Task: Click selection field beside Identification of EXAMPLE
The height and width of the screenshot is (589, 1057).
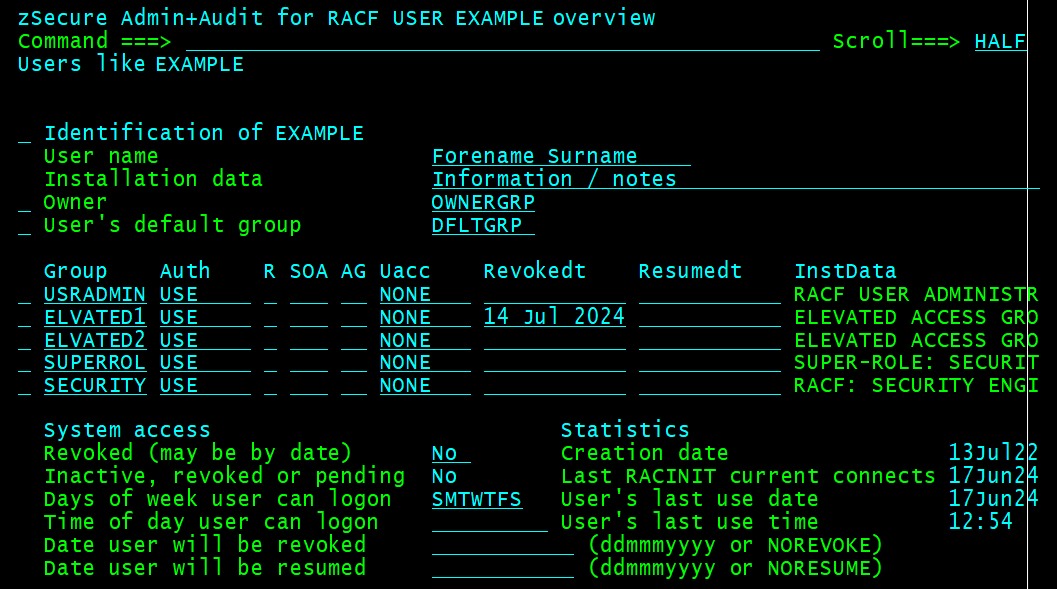Action: point(24,133)
